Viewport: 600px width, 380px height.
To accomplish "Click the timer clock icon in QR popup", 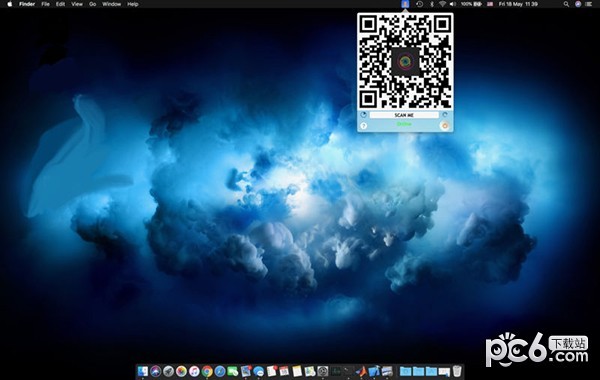I will coord(364,115).
